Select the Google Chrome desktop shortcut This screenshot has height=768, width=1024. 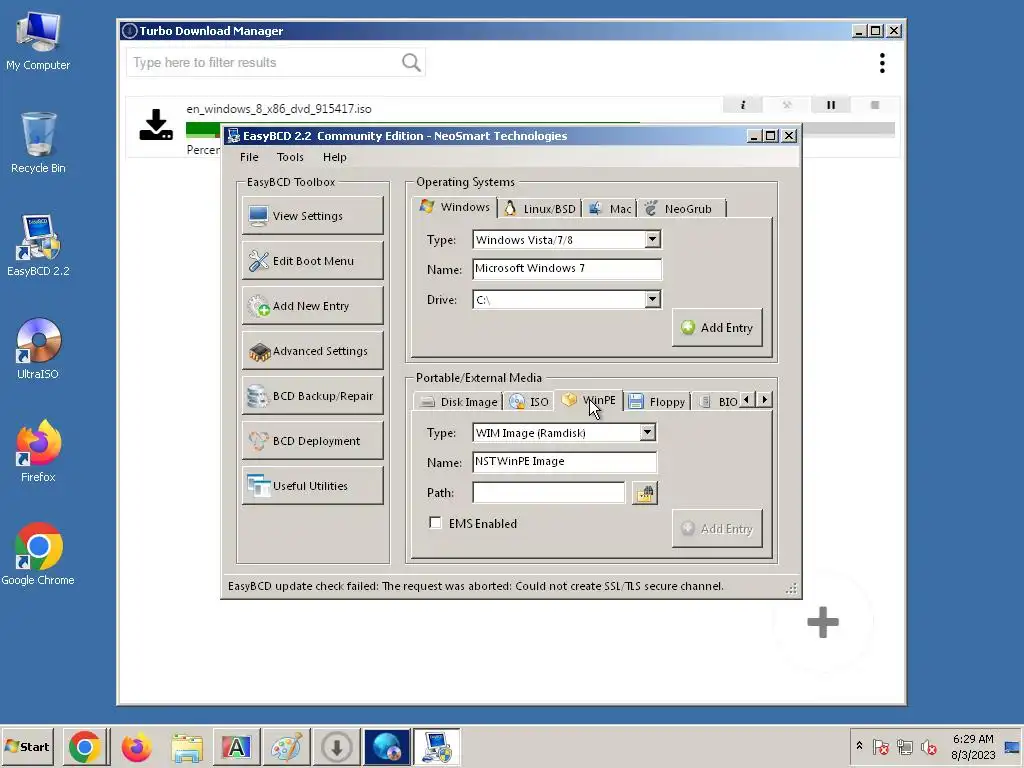point(38,554)
